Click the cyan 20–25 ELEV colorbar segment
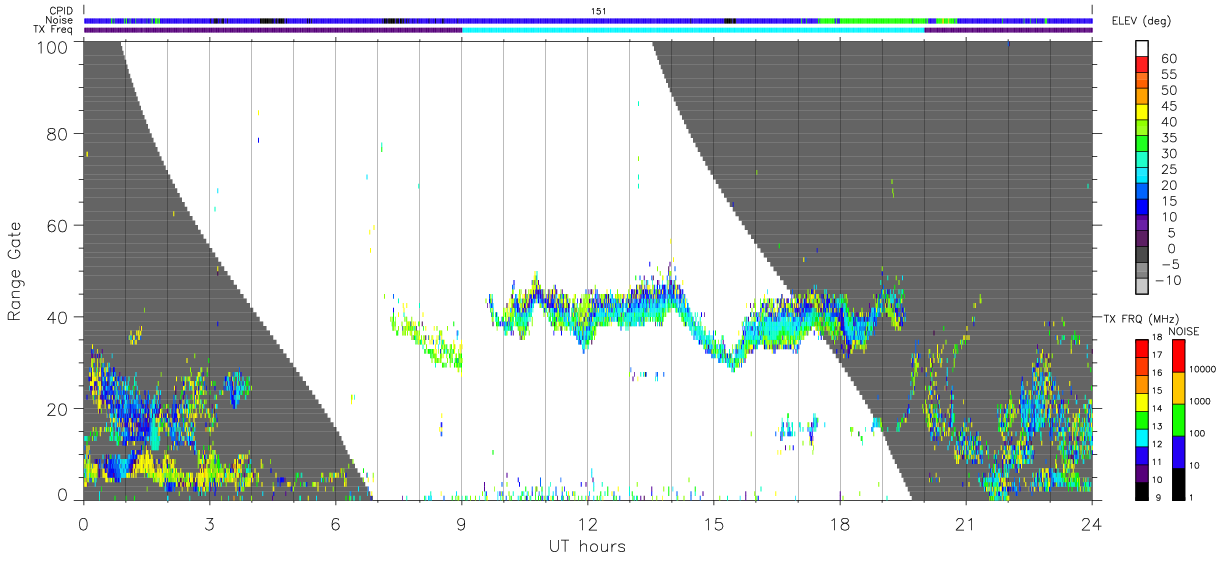The image size is (1228, 567). point(1143,177)
